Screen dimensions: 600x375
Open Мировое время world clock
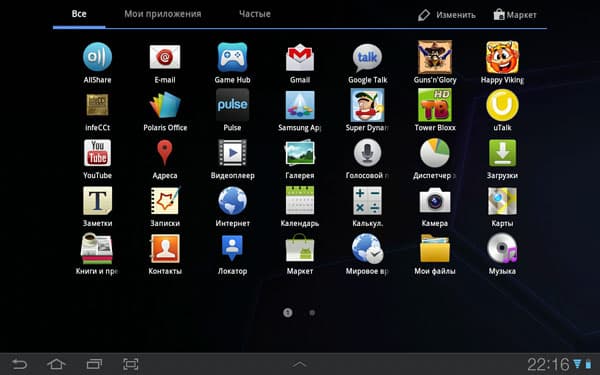point(367,249)
